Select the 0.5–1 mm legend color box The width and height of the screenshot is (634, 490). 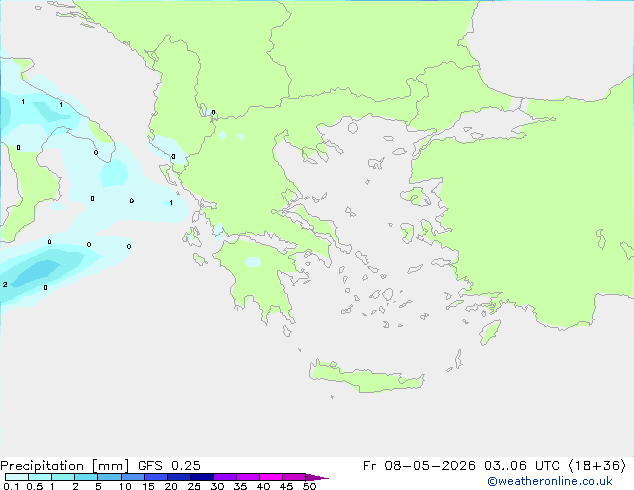(40, 477)
